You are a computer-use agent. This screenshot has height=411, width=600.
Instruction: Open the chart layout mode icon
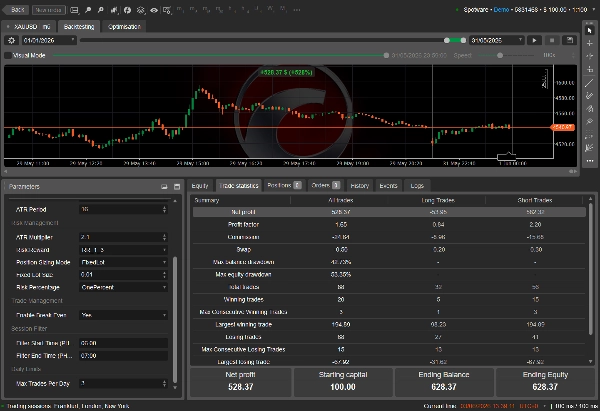point(75,10)
